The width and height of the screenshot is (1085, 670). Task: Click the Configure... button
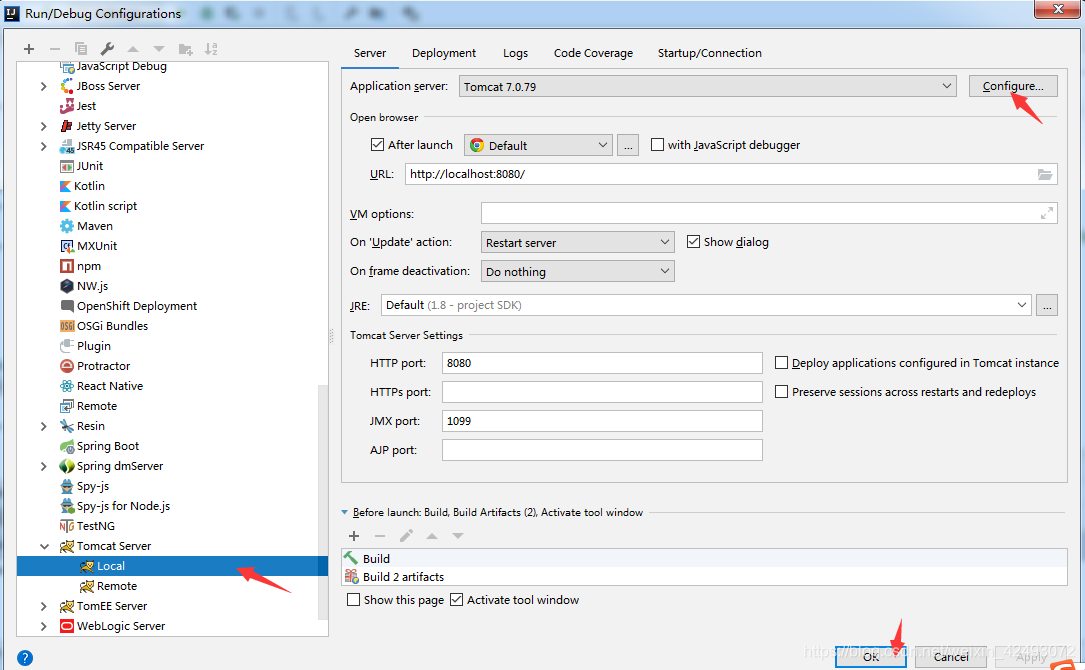pyautogui.click(x=1013, y=86)
